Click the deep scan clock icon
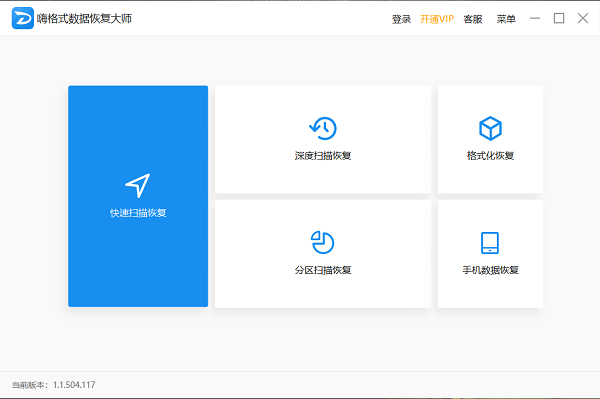Viewport: 600px width, 399px height. (x=323, y=128)
